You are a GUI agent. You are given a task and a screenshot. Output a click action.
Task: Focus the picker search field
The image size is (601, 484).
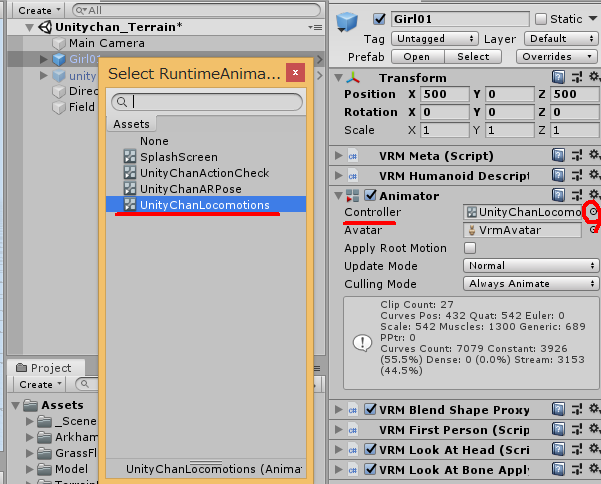coord(207,102)
